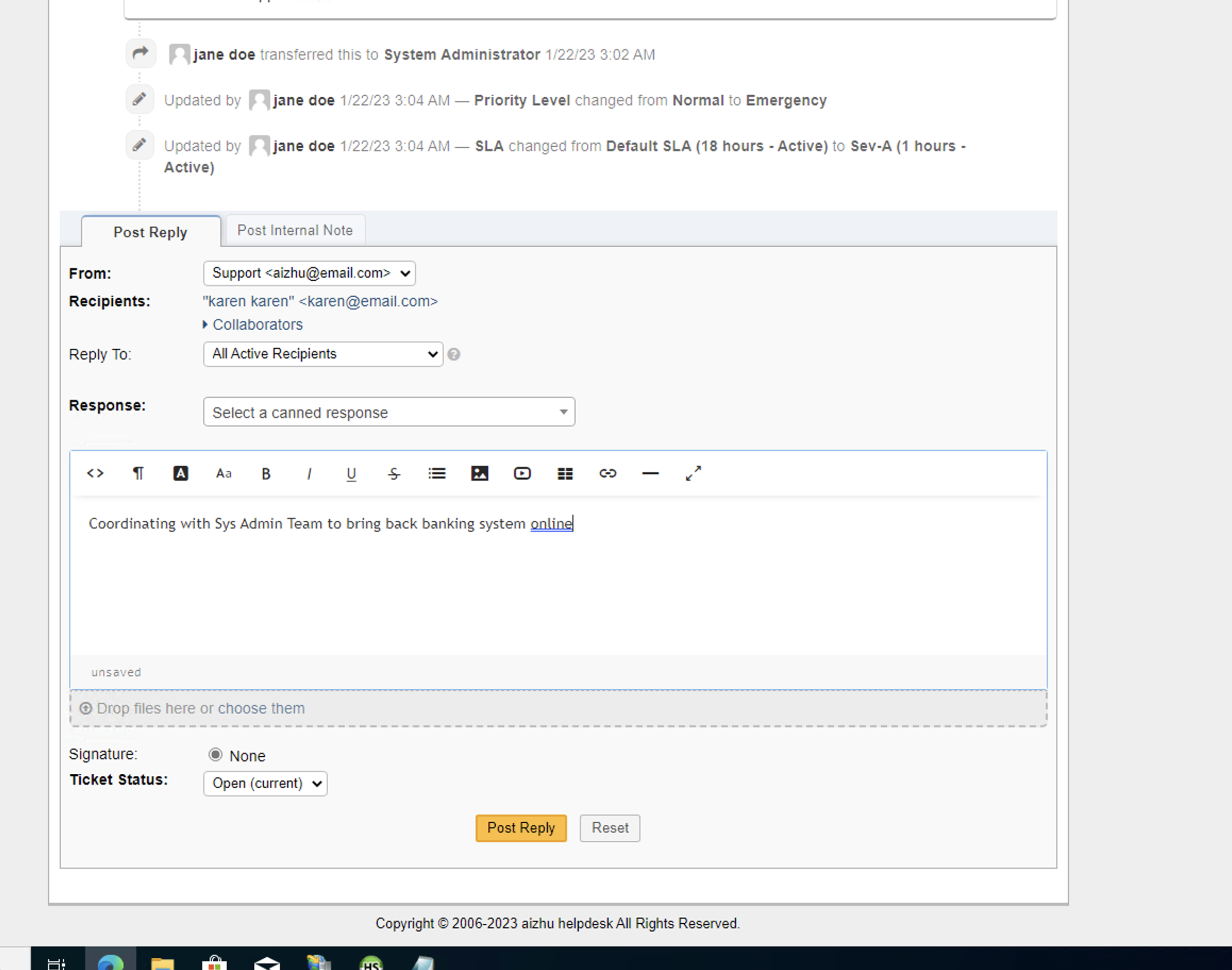The width and height of the screenshot is (1232, 970).
Task: Open the canned response selector
Action: coord(389,412)
